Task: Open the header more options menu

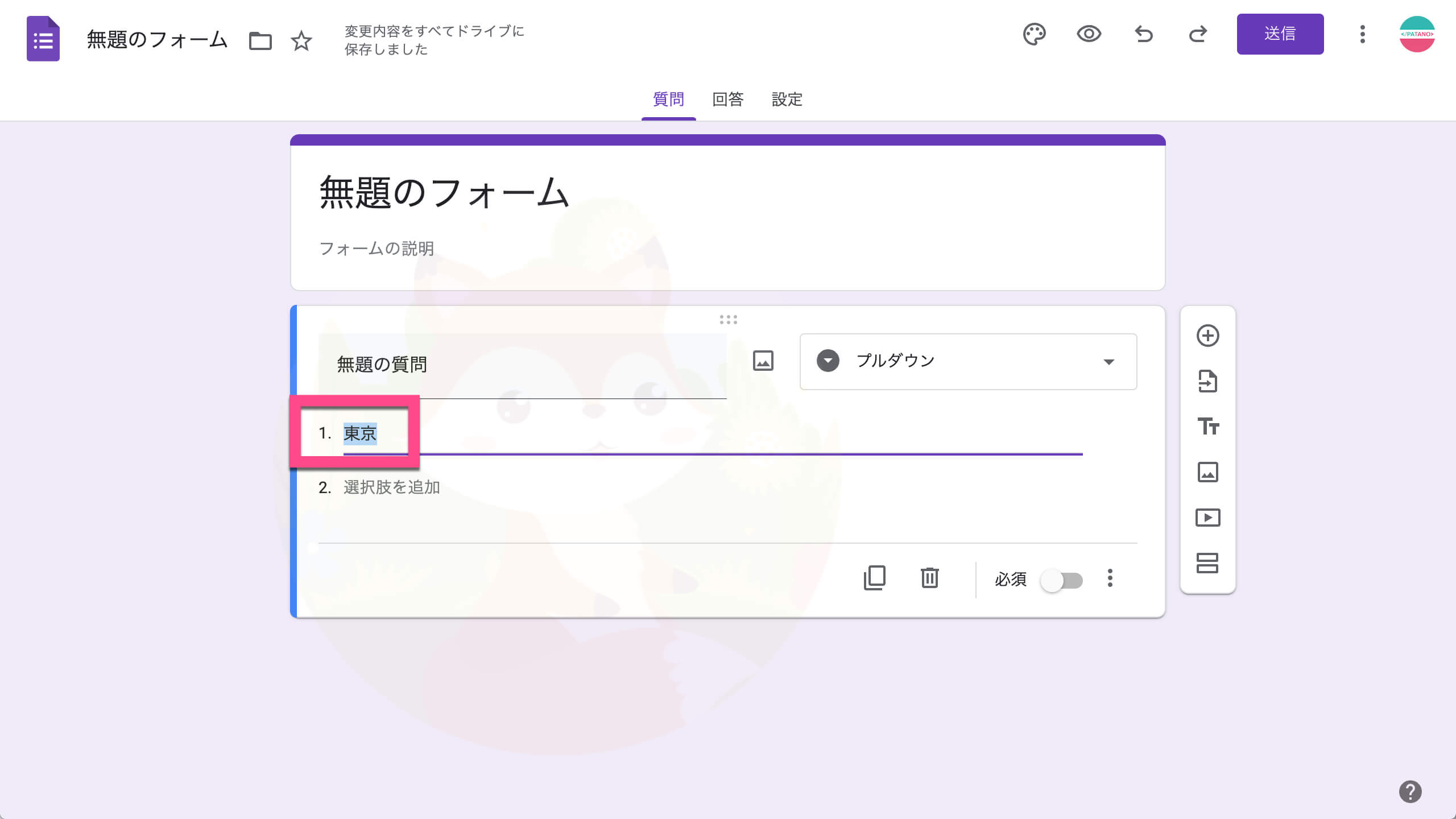Action: pyautogui.click(x=1362, y=34)
